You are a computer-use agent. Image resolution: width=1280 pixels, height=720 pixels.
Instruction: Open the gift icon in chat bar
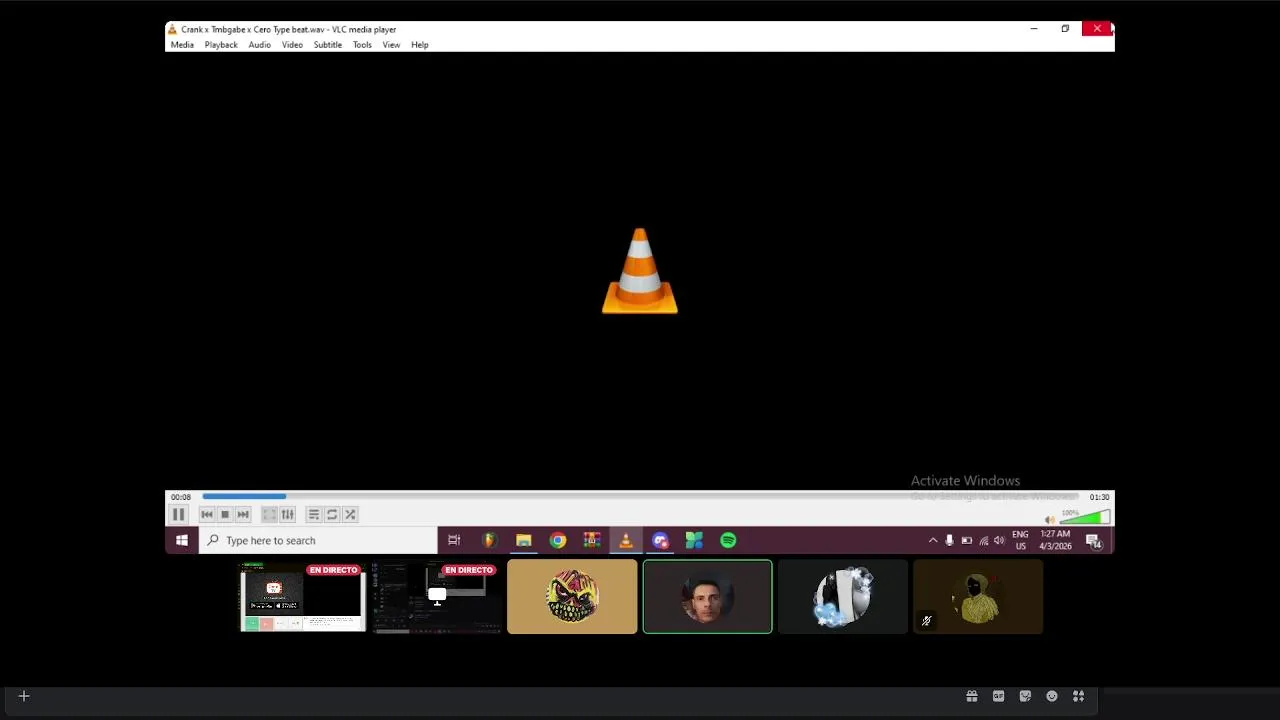tap(971, 696)
